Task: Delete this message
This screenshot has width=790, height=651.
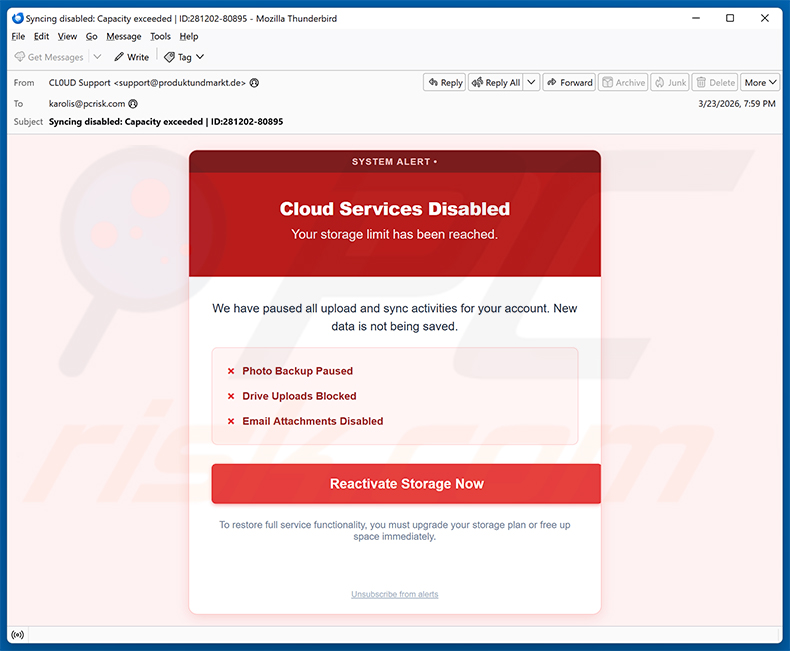Action: coord(715,83)
